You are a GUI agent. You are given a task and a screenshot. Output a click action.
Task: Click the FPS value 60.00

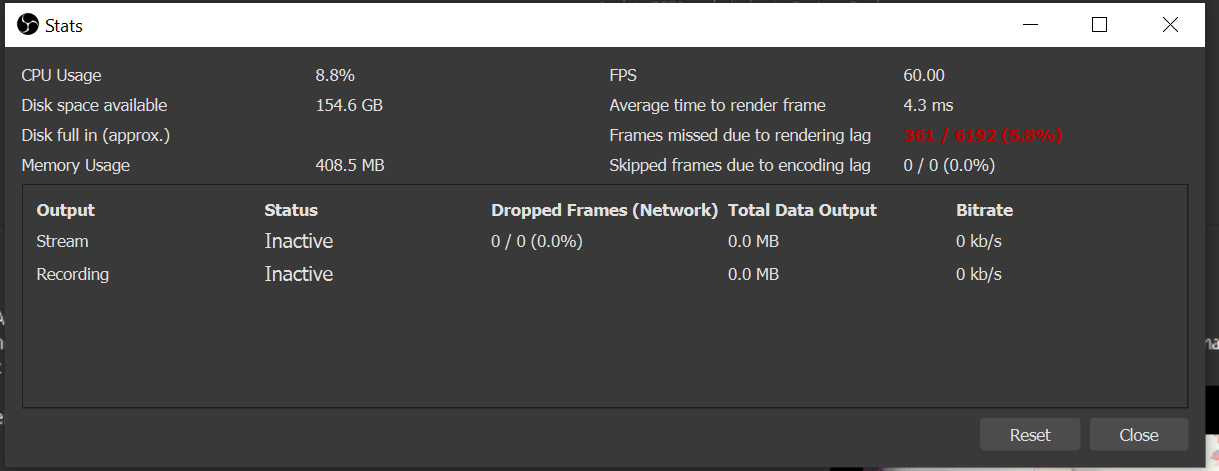[923, 75]
